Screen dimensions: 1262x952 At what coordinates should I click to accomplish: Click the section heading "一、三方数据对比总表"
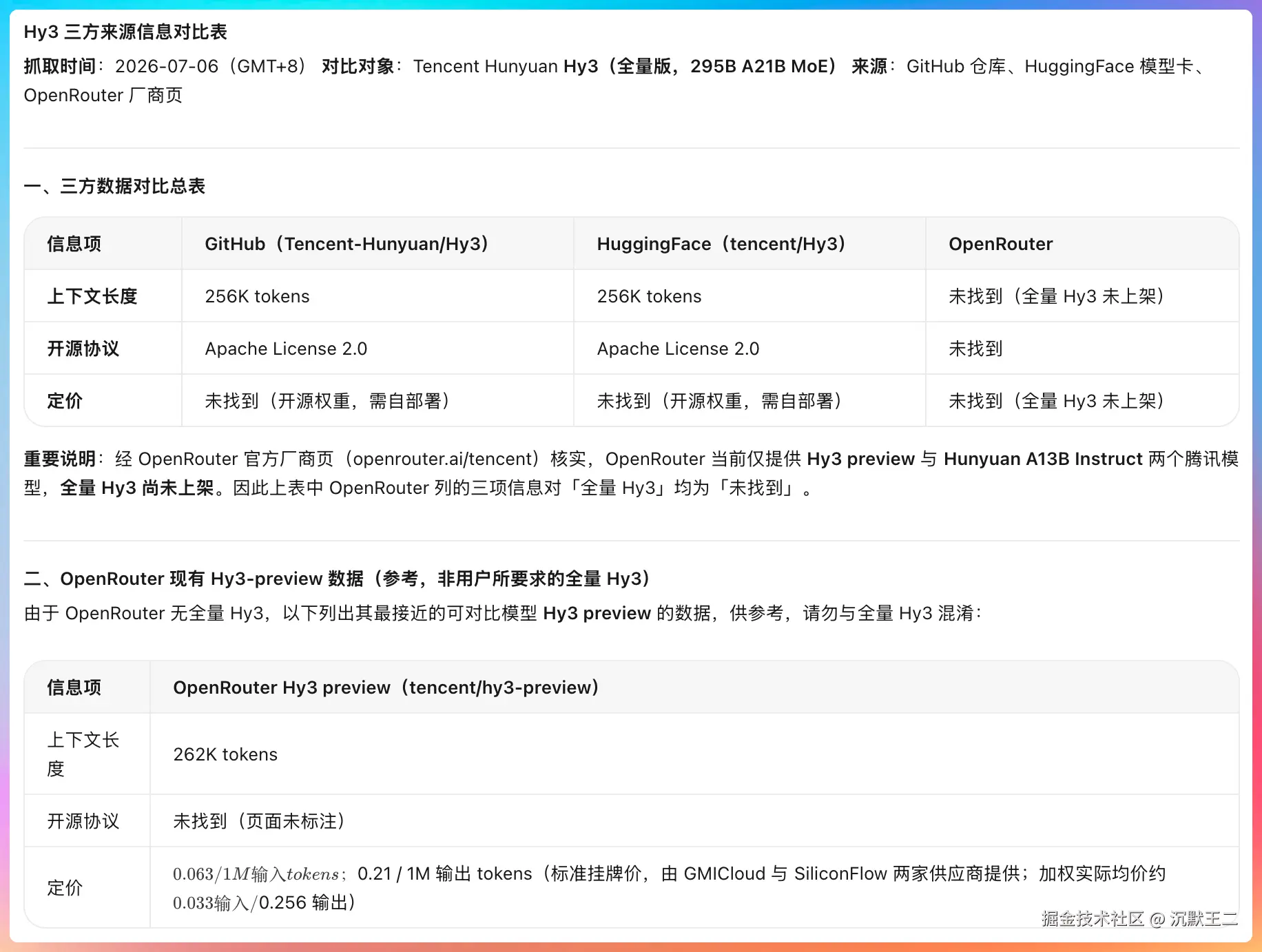(x=114, y=186)
